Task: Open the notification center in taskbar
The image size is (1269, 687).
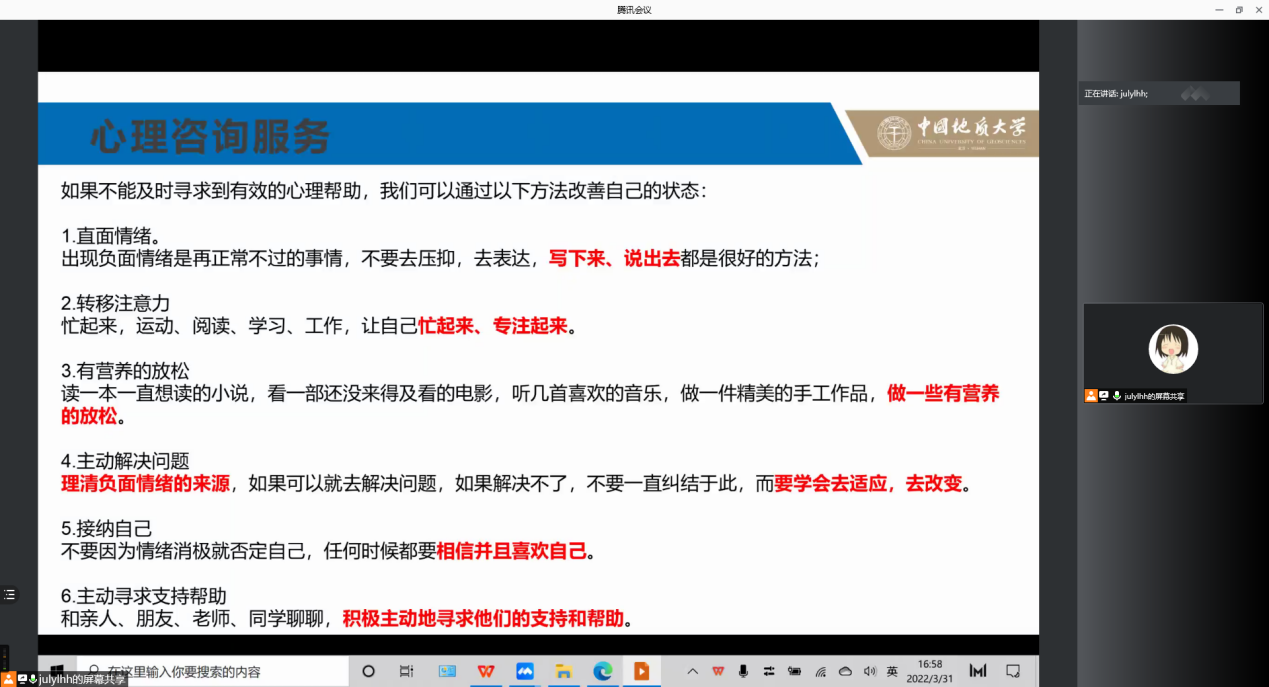Action: (x=1013, y=671)
